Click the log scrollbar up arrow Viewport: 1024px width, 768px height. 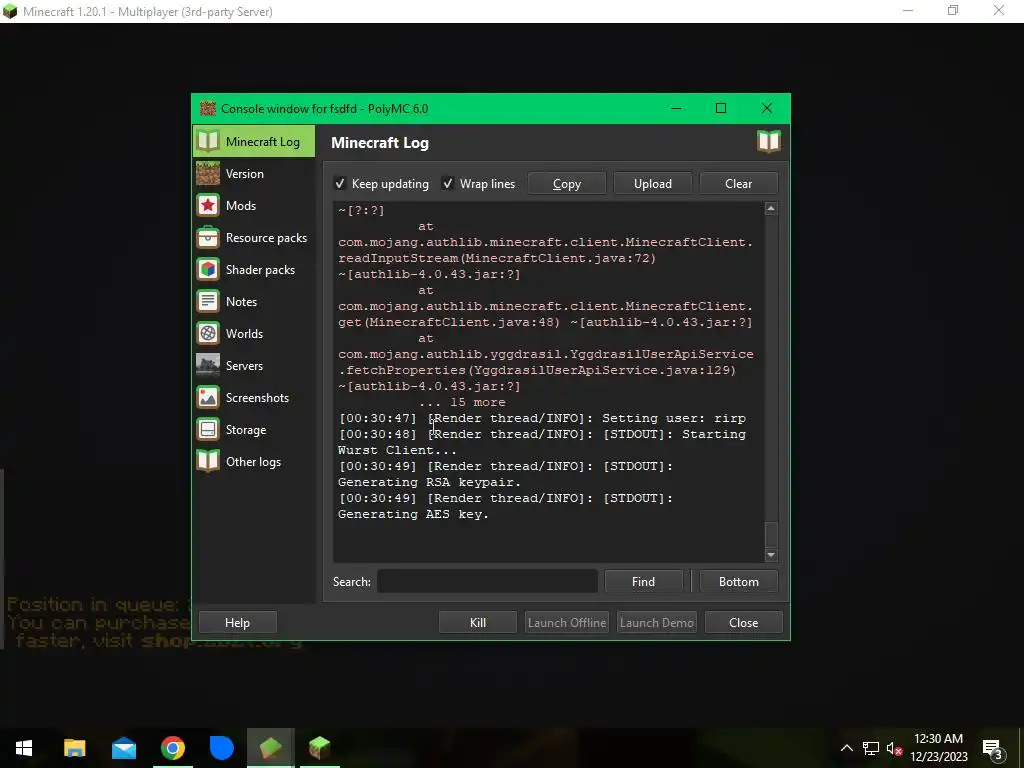point(771,209)
